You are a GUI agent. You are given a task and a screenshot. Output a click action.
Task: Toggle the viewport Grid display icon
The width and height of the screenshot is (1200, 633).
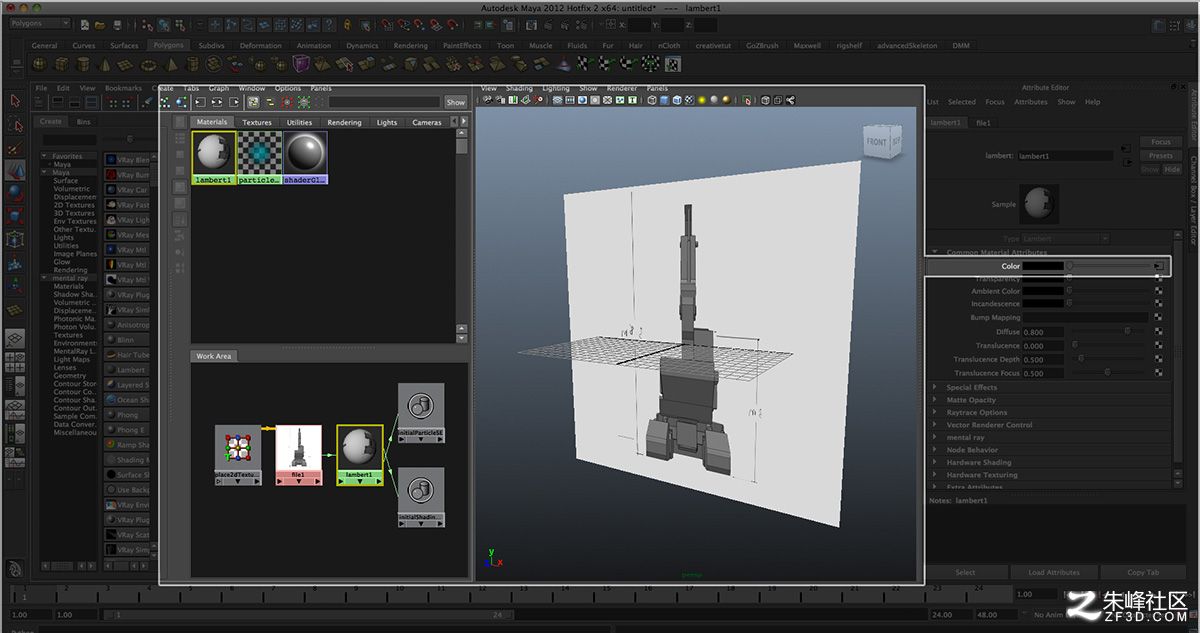557,100
